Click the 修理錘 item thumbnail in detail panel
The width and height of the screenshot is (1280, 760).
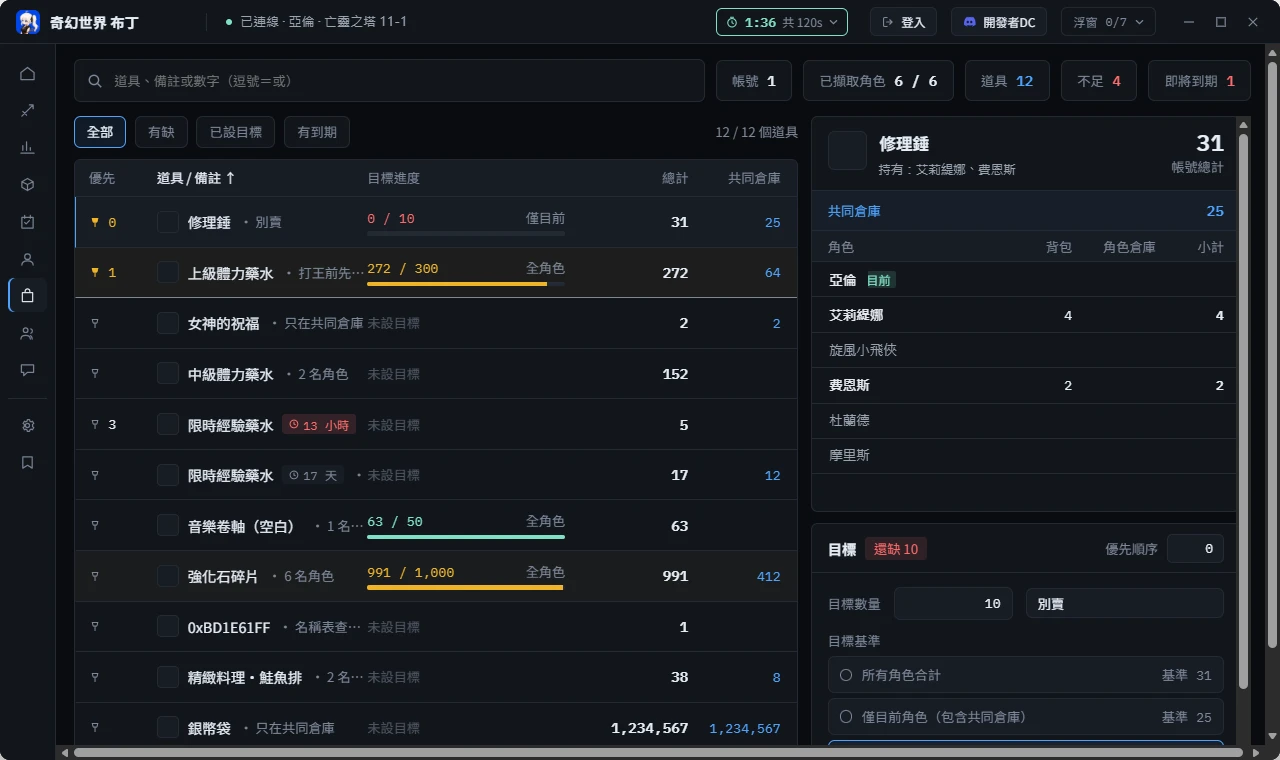[847, 151]
